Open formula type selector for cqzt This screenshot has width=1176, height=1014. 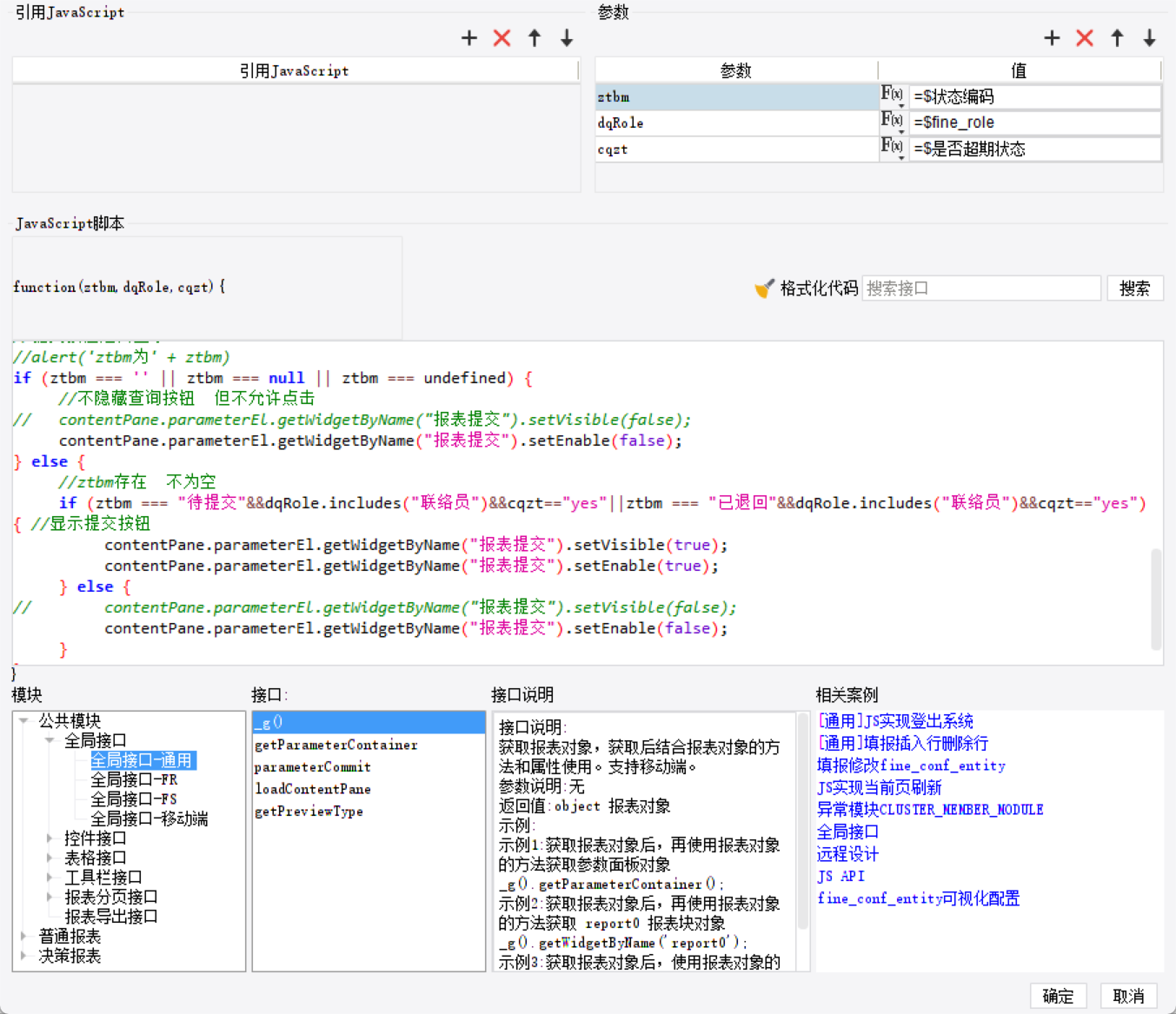893,148
